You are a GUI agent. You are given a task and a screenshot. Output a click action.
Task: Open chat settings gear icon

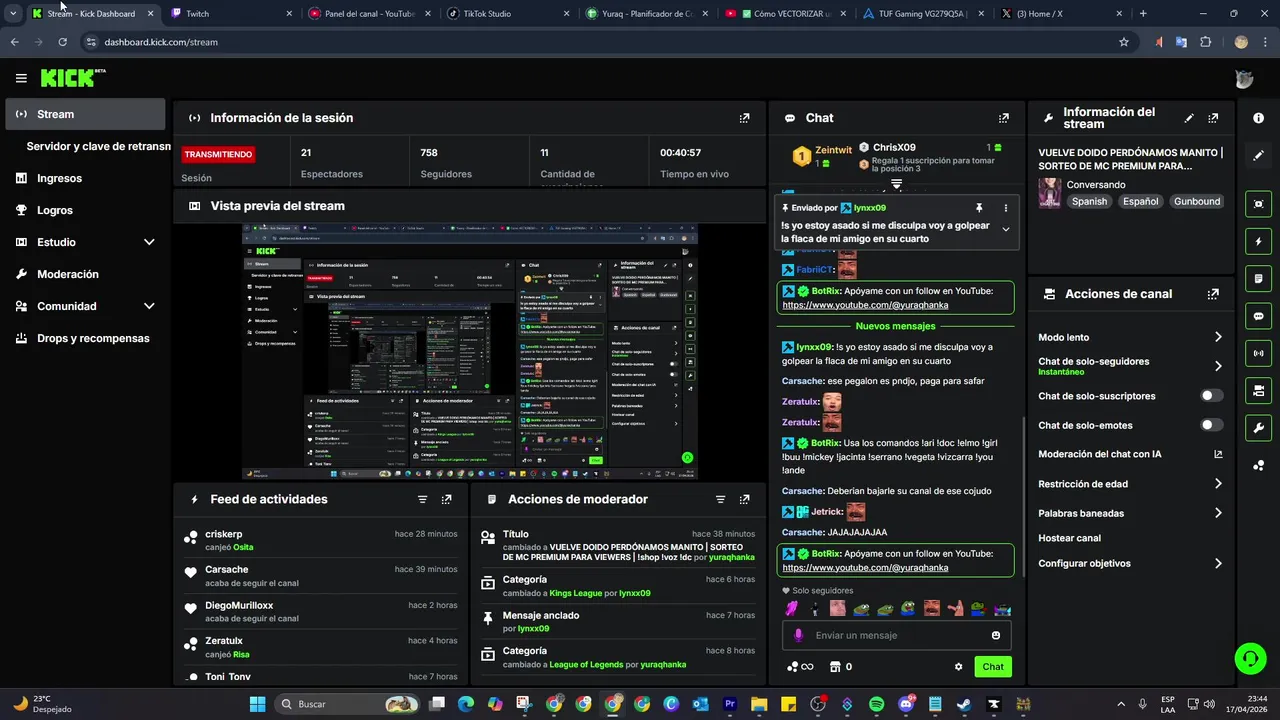coord(958,667)
